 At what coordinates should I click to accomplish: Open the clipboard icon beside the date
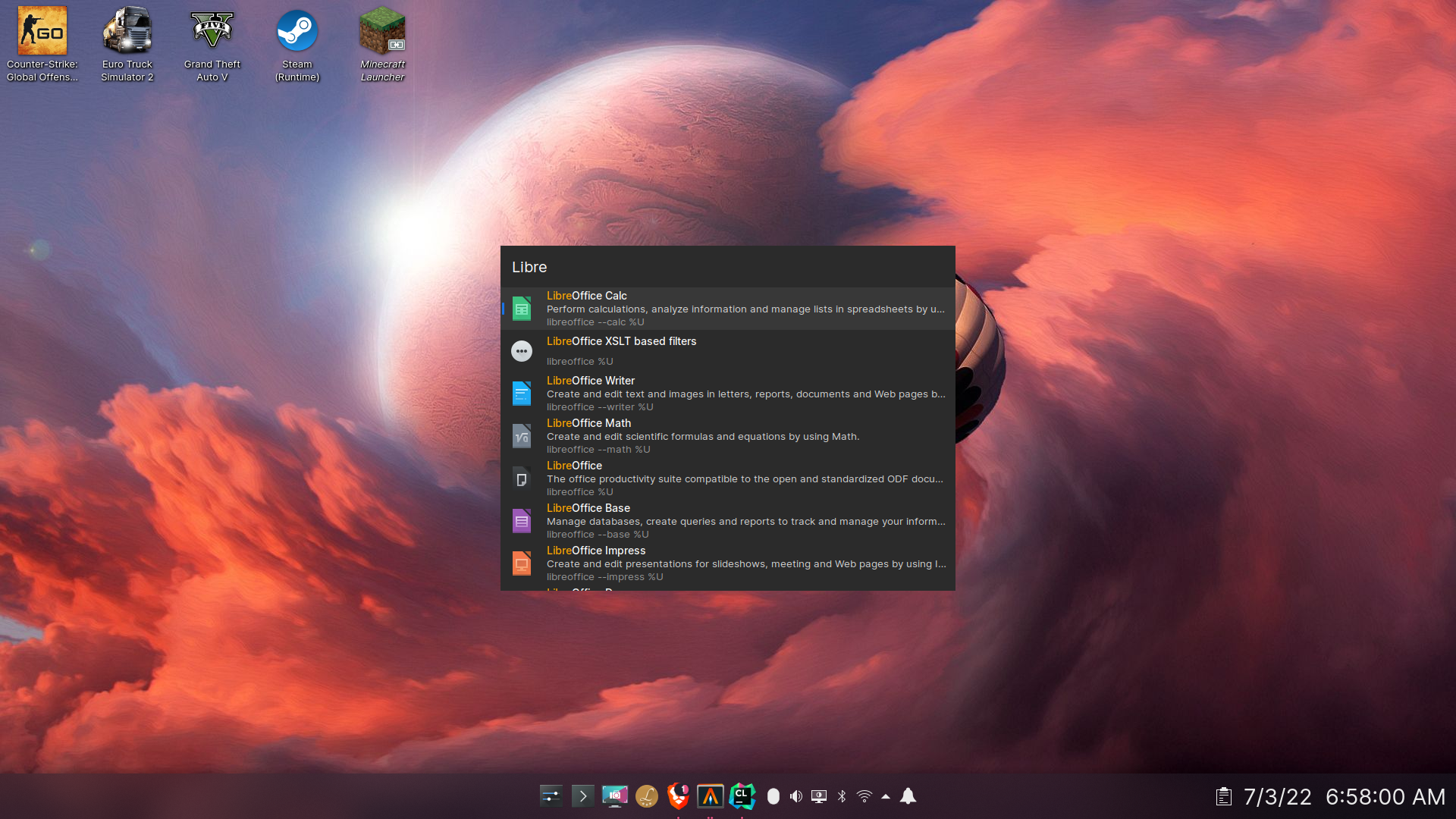coord(1223,797)
